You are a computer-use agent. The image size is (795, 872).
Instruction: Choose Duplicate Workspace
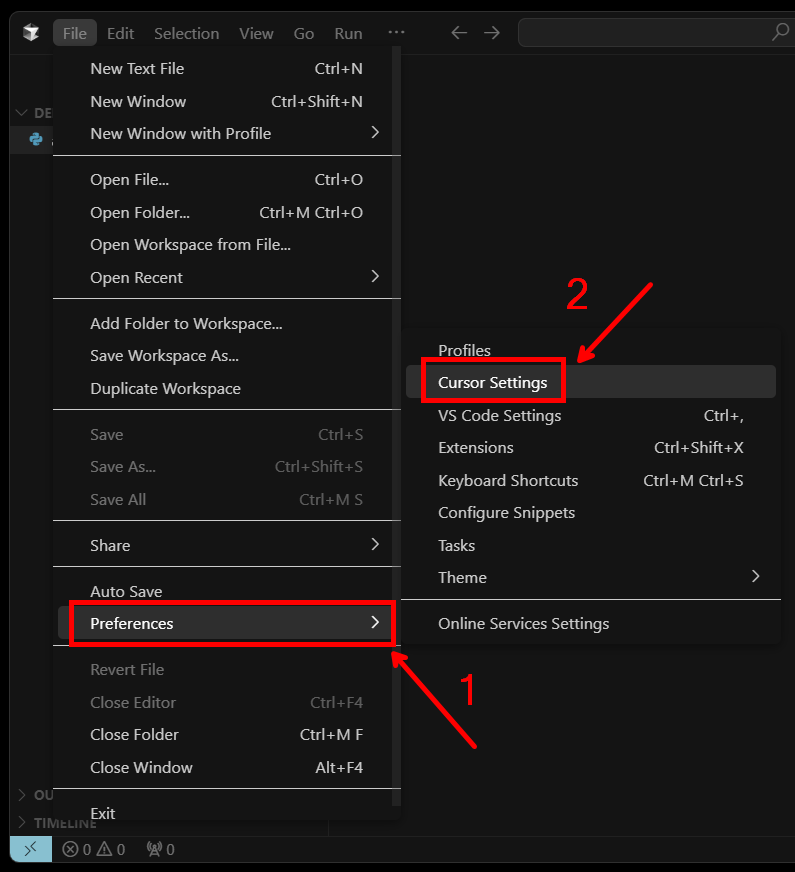point(226,388)
